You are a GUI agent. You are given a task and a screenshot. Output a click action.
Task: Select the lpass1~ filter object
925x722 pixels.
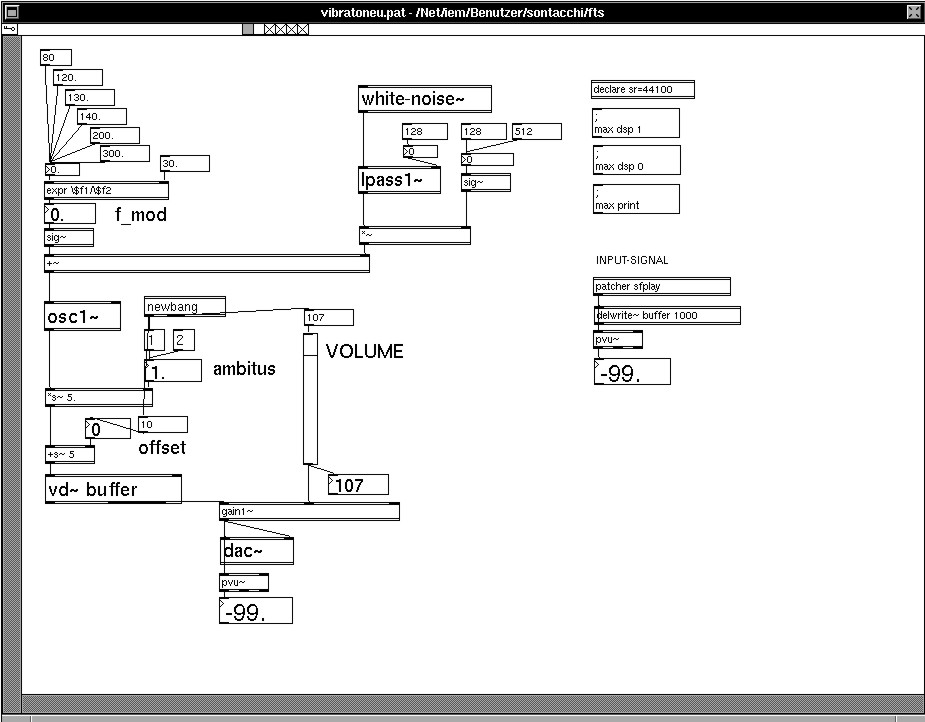(x=399, y=180)
